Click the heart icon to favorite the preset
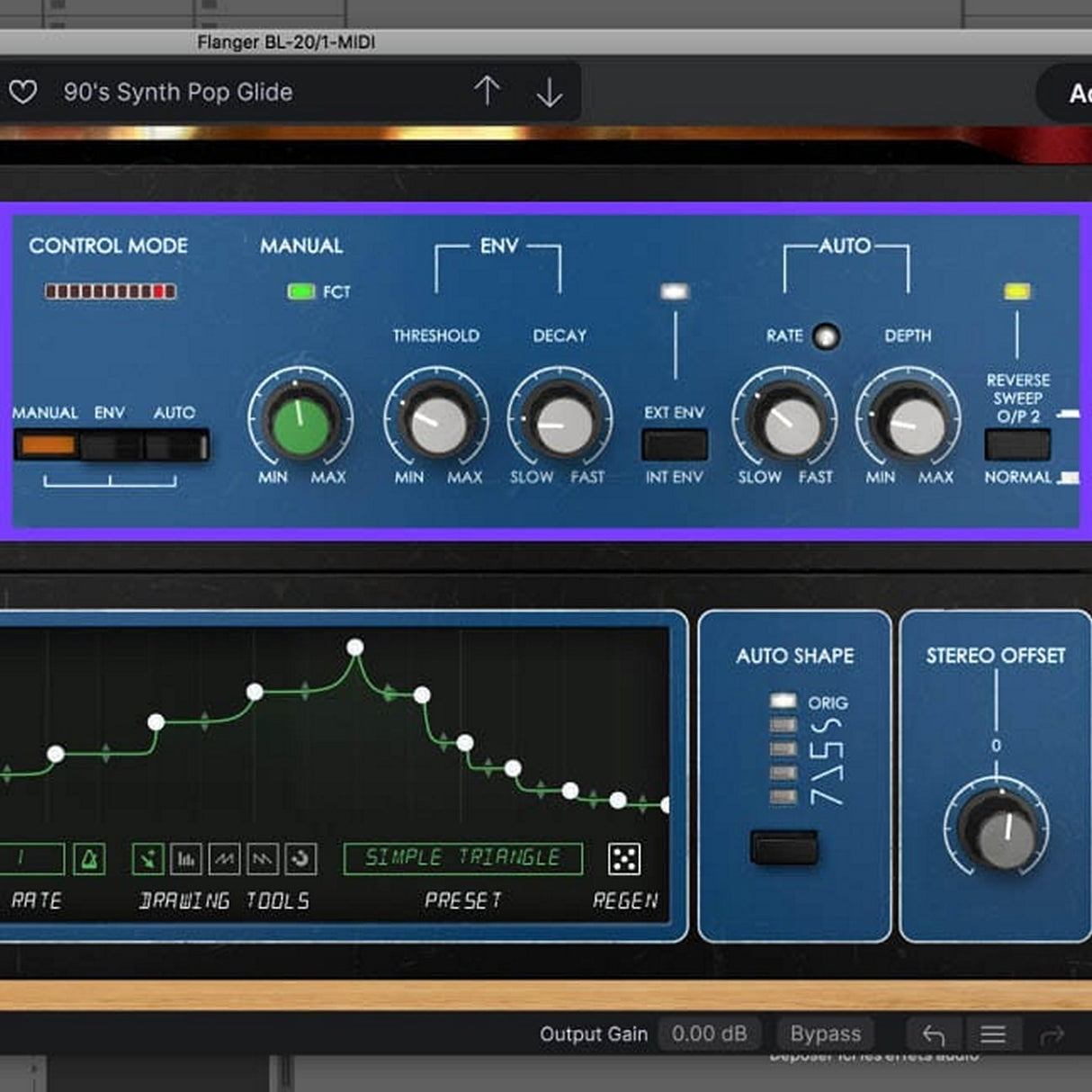This screenshot has width=1092, height=1092. (x=24, y=91)
